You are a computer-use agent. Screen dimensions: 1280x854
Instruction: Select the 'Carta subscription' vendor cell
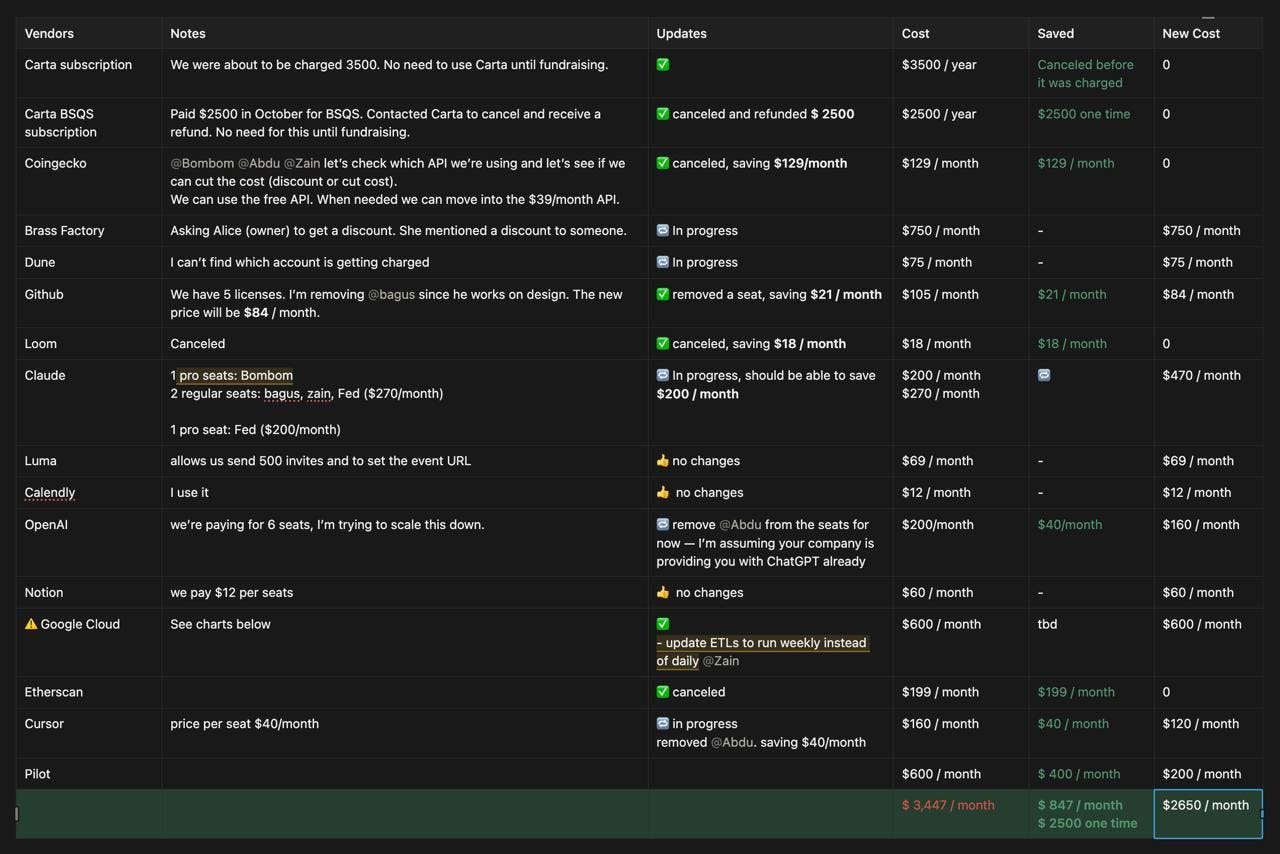[89, 73]
